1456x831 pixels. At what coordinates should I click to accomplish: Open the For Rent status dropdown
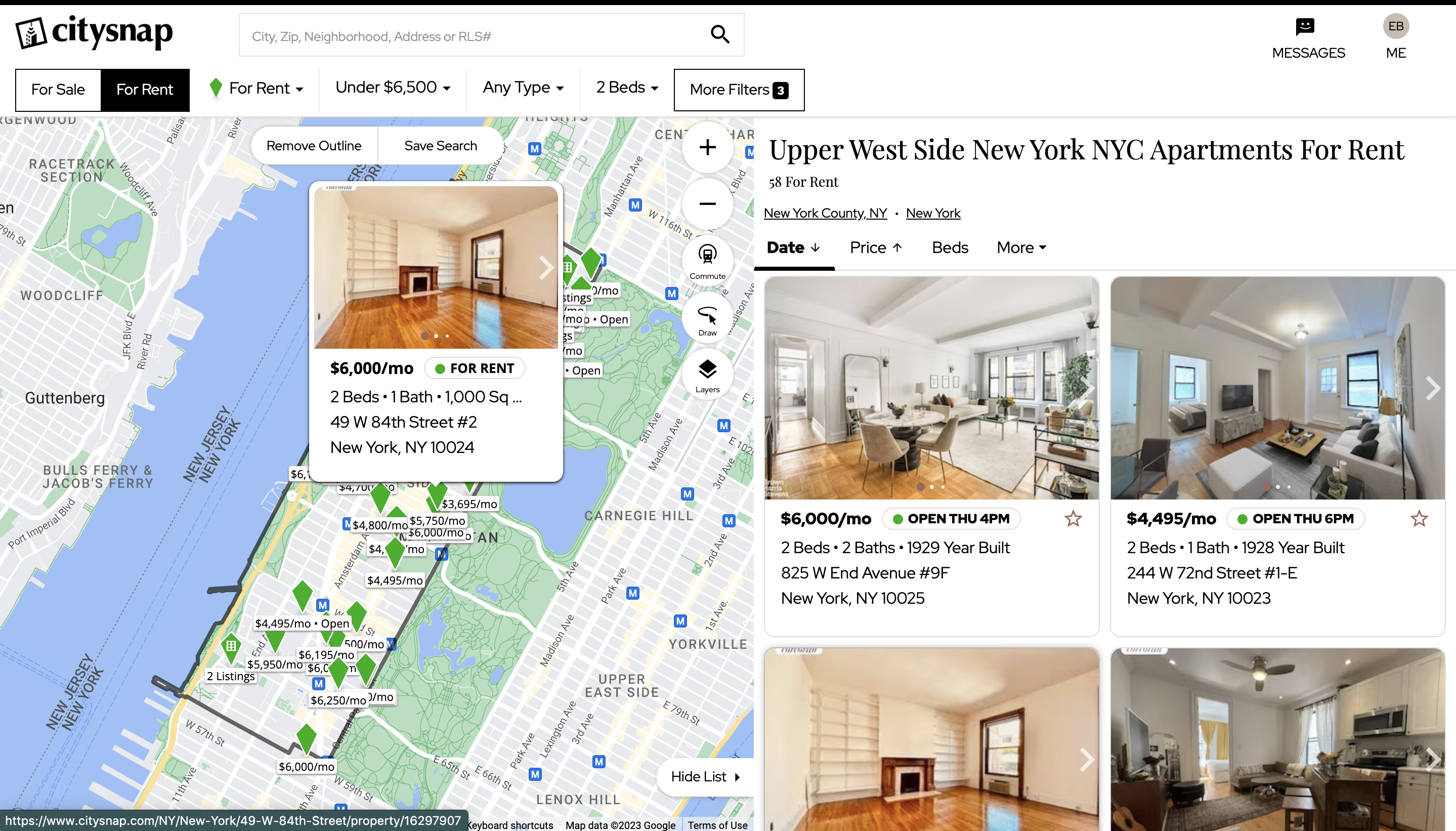point(258,89)
